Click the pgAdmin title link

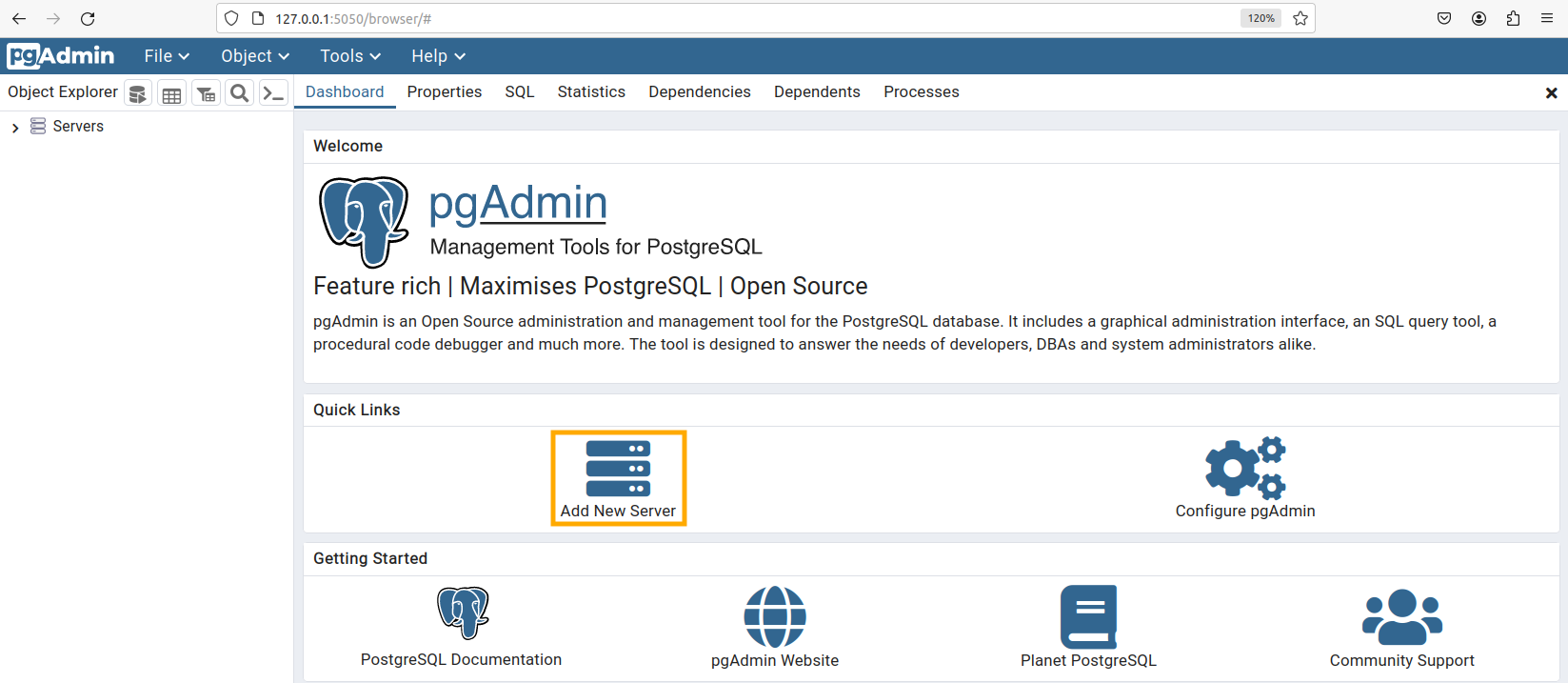(518, 203)
